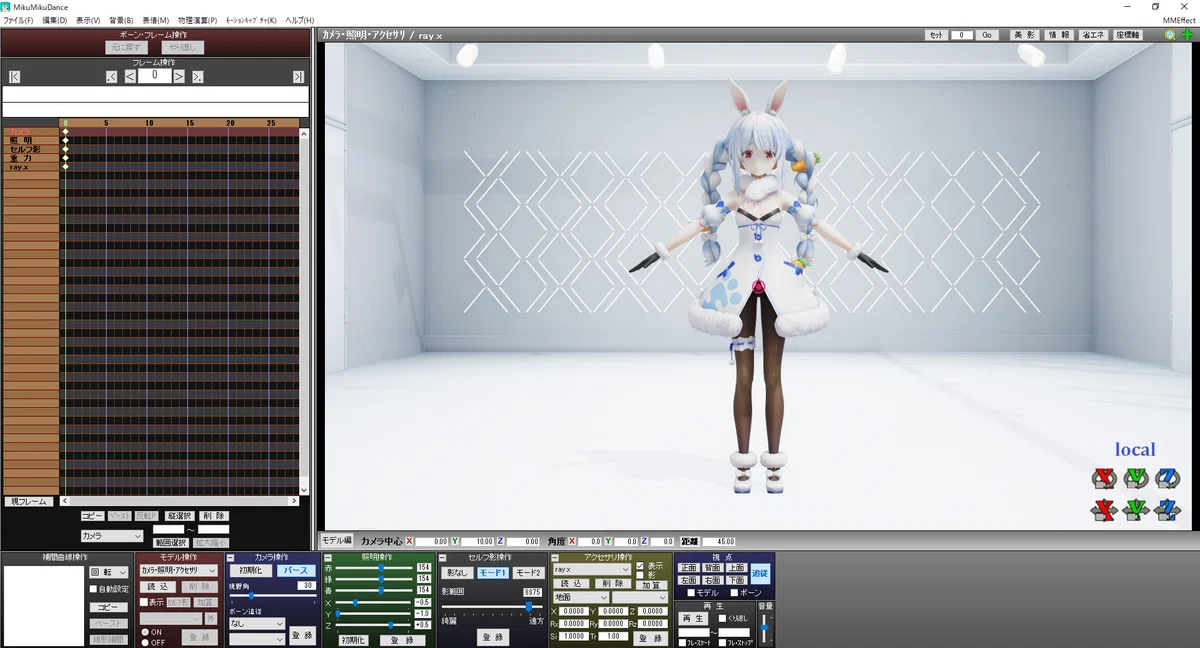Open ボーン追従 なし dropdown
Screen dimensions: 1200x648
point(257,623)
